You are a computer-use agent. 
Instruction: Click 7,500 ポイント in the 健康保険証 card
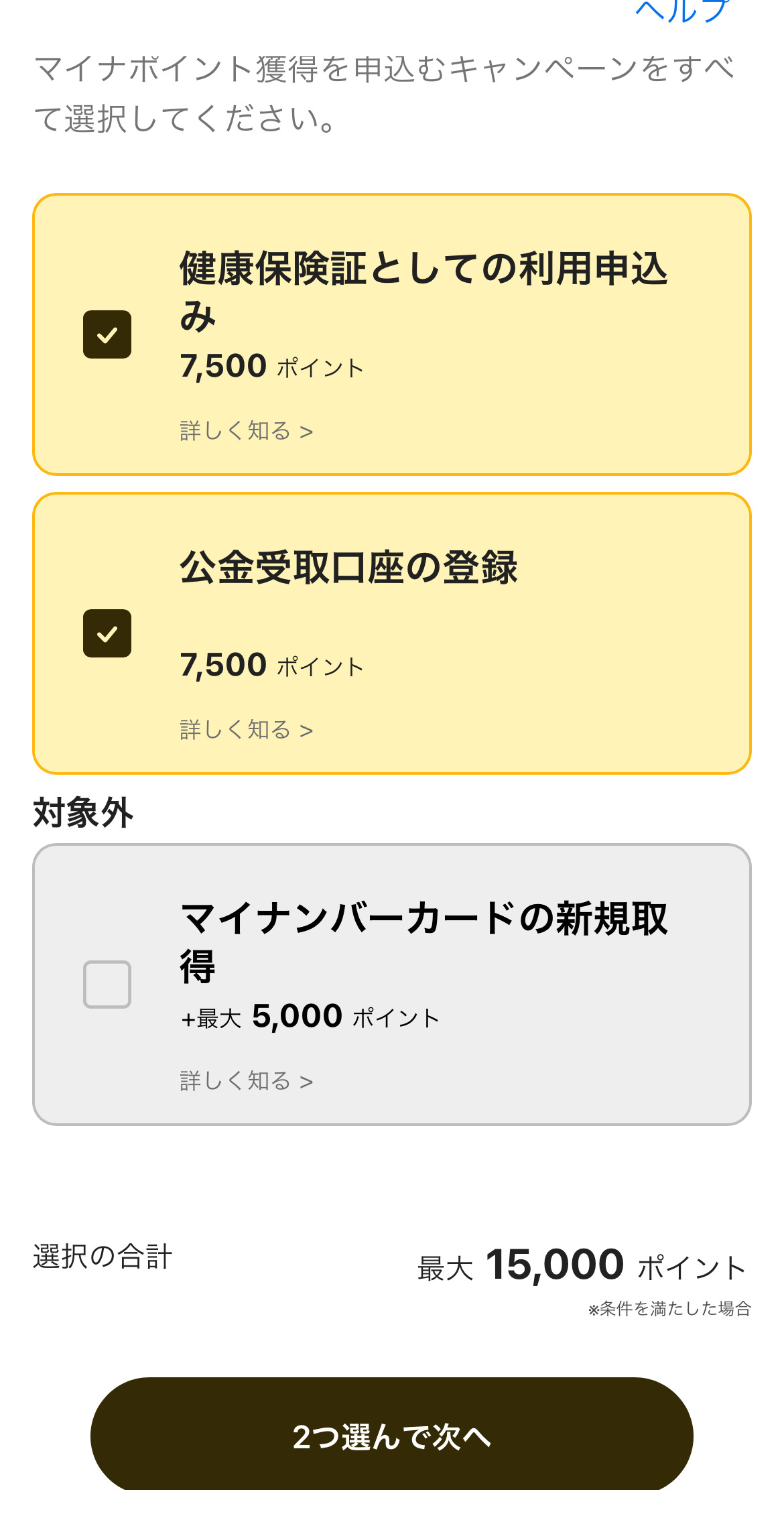coord(271,367)
